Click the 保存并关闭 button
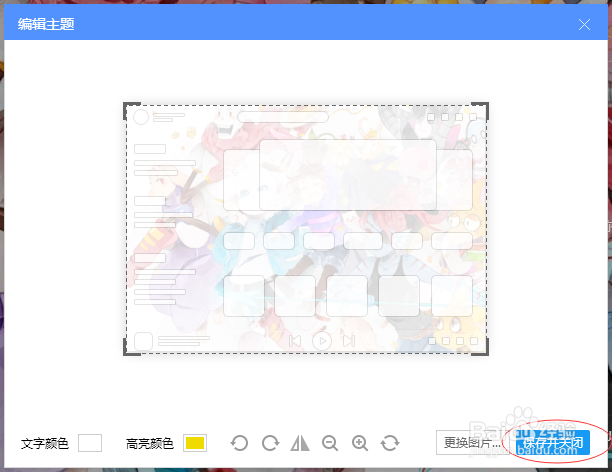This screenshot has width=612, height=472. click(x=553, y=443)
